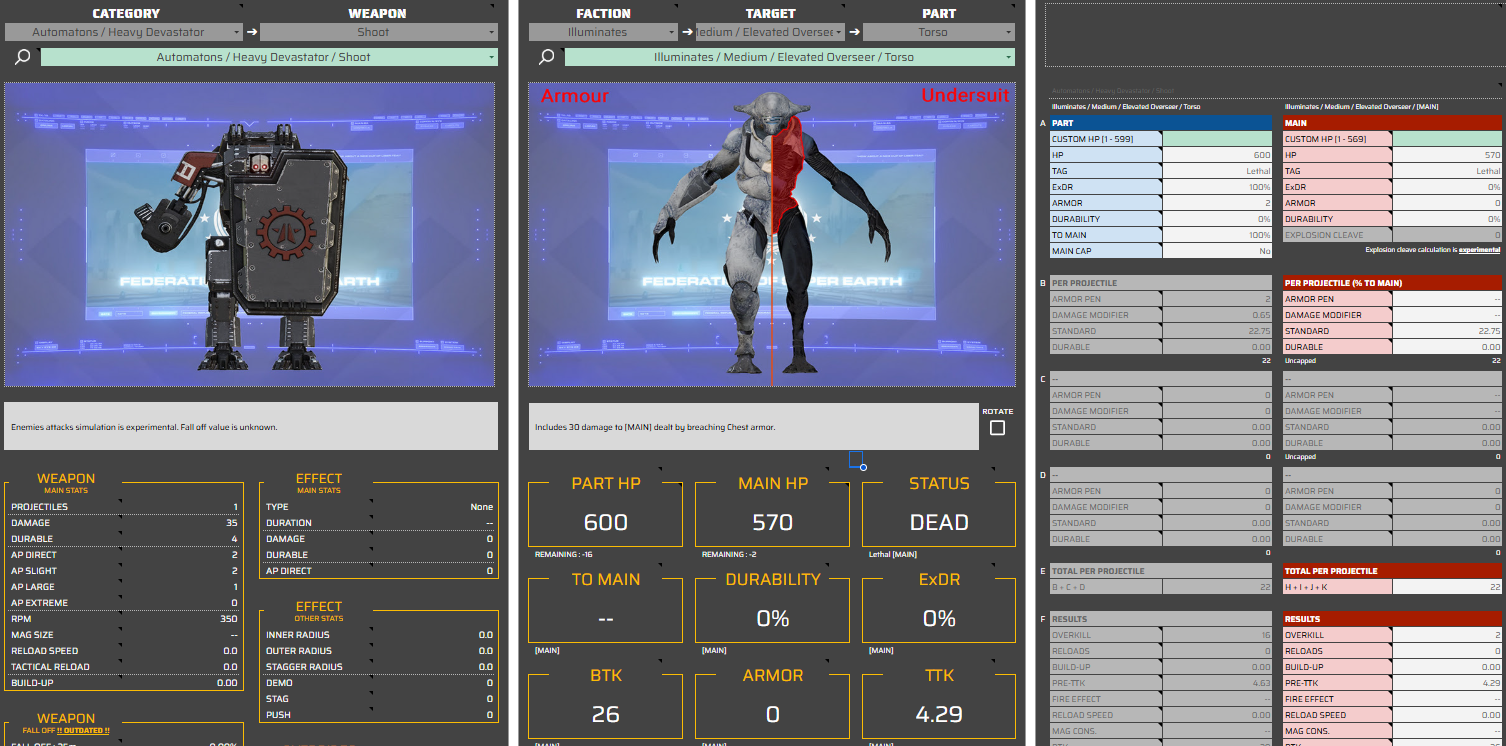Screen dimensions: 1506x746
Task: Click the green CUSTOM HP (1 - 599) input cell
Action: 1217,139
